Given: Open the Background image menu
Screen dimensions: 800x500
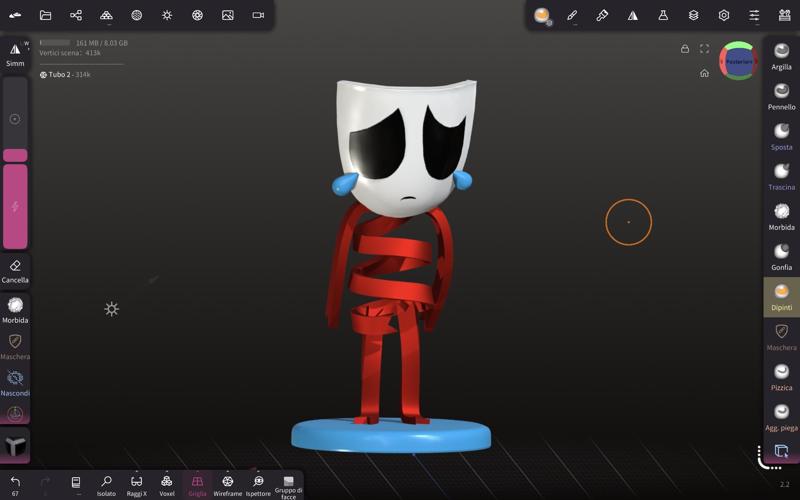Looking at the screenshot, I should pyautogui.click(x=228, y=15).
